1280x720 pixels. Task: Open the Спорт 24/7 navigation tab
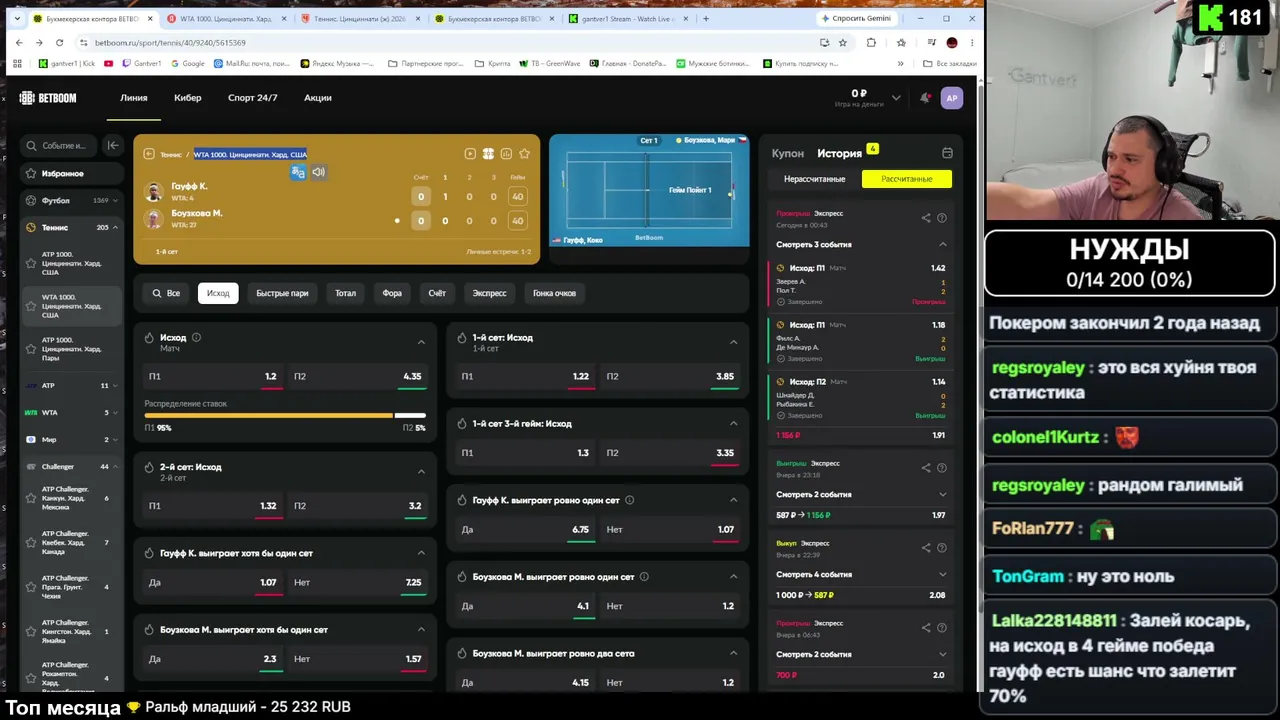click(x=252, y=98)
